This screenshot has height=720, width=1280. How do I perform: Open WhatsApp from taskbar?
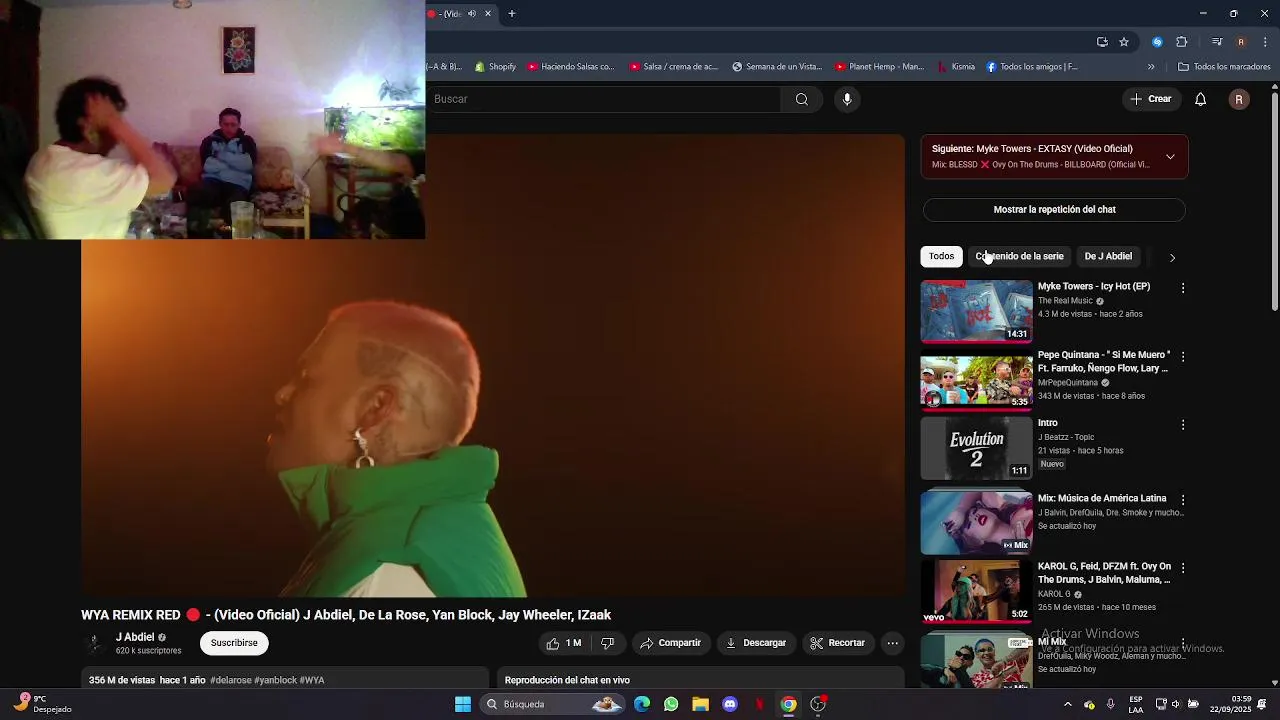click(x=671, y=704)
